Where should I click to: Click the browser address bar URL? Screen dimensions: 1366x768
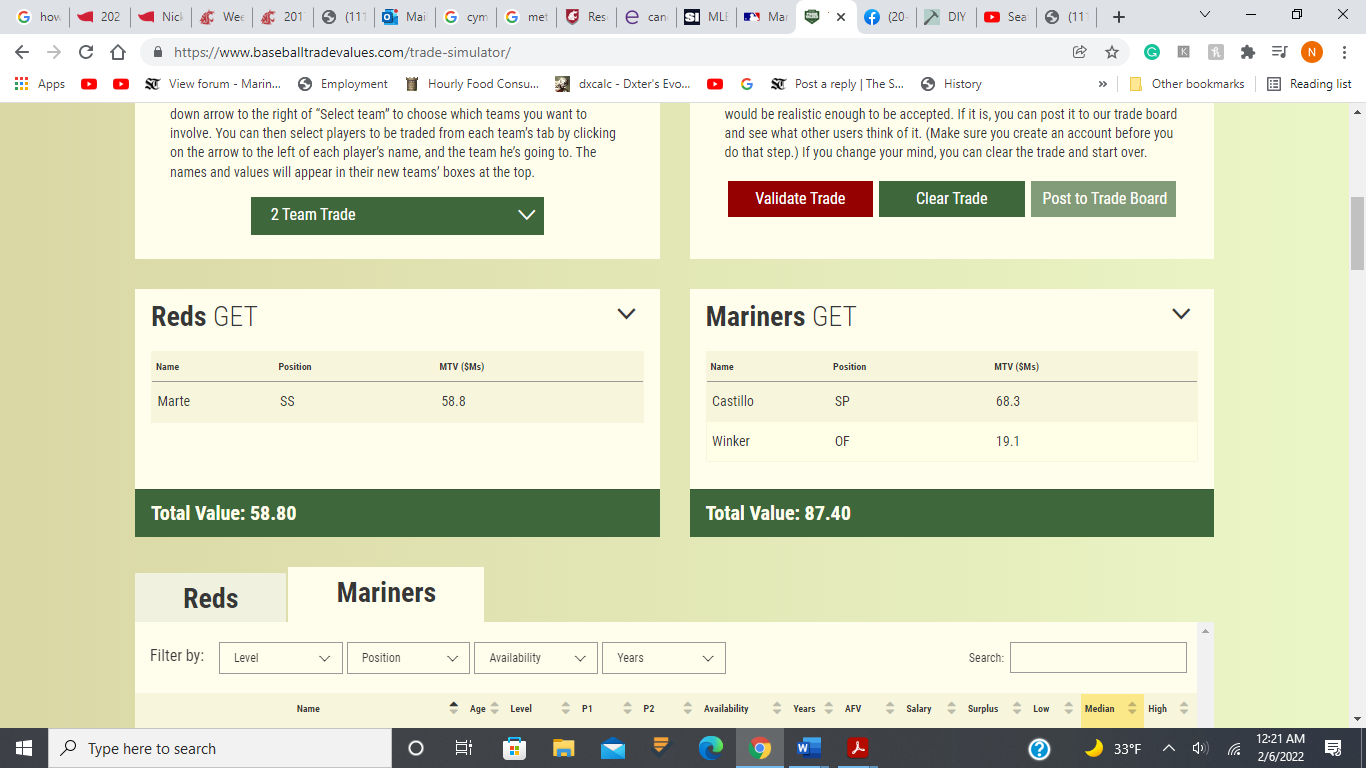pyautogui.click(x=342, y=52)
